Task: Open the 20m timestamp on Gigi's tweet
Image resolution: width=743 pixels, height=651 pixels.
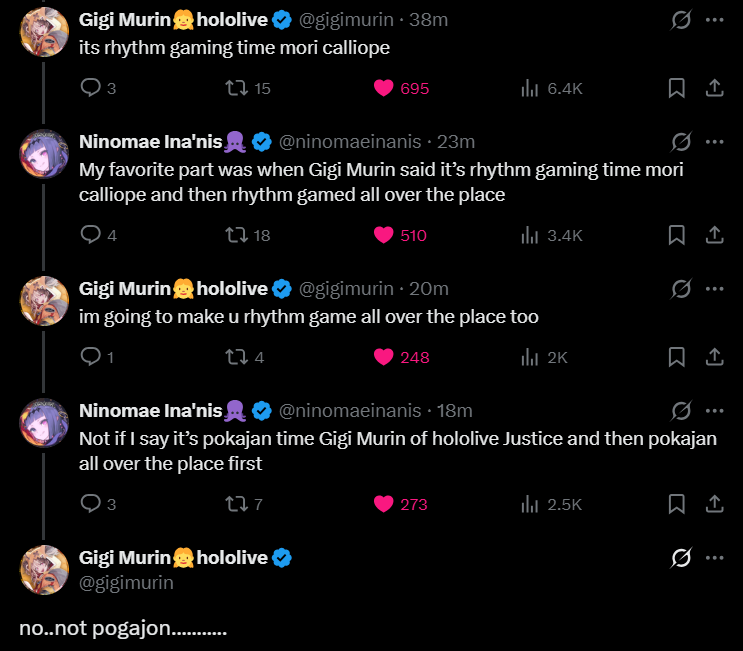Action: pos(428,289)
